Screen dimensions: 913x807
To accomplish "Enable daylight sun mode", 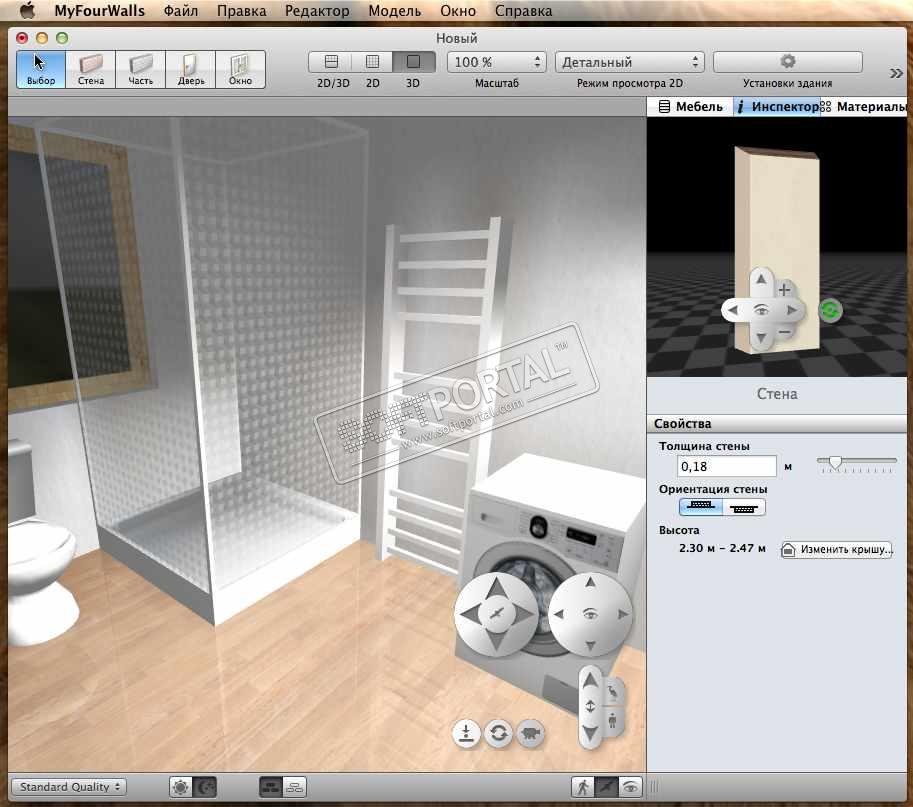I will (181, 787).
